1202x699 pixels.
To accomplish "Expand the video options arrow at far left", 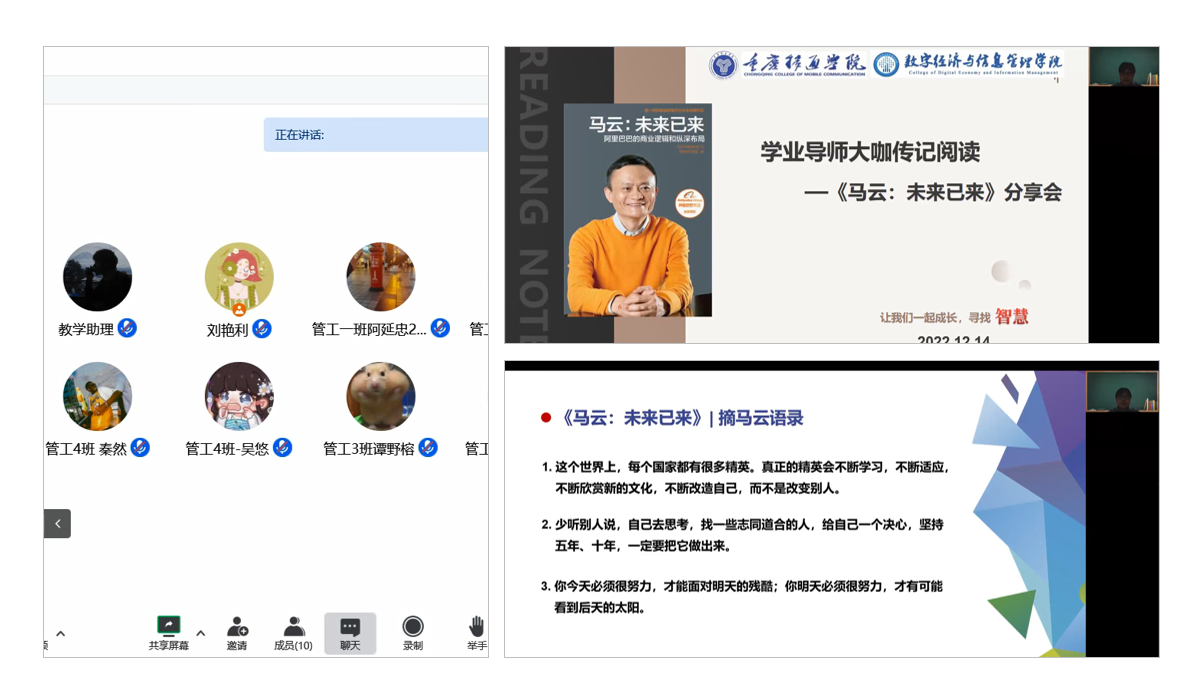I will click(x=61, y=633).
